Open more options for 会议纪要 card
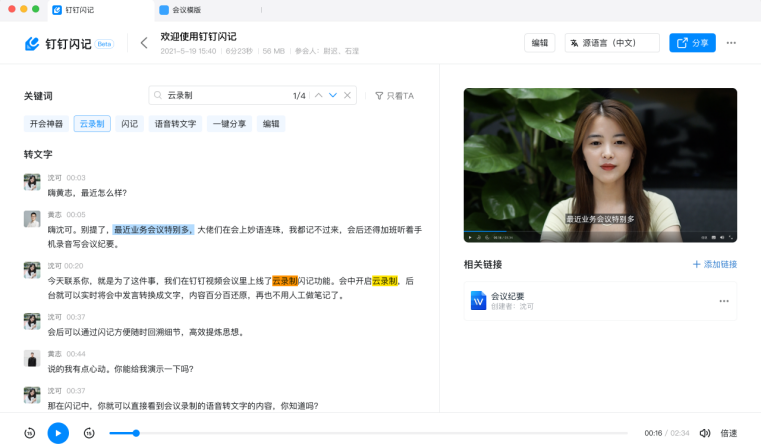Viewport: 765px width, 448px height. (x=724, y=301)
